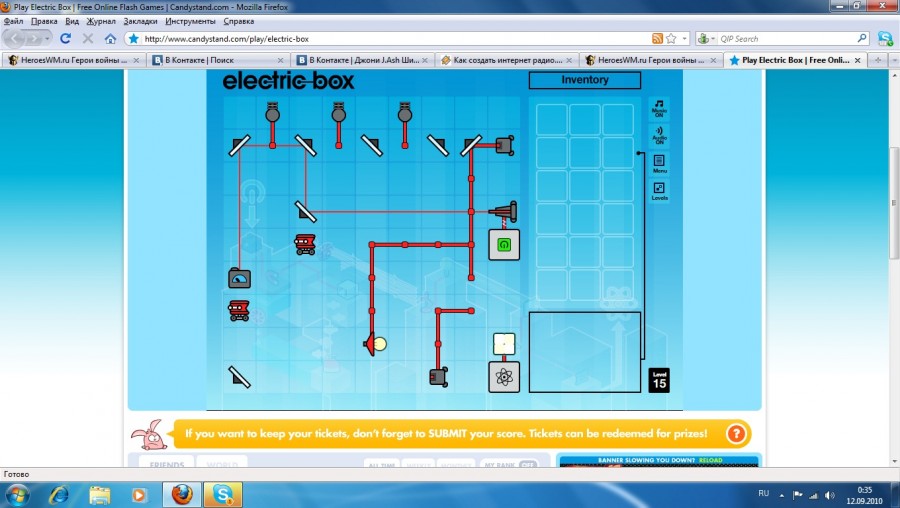Click the green power switch box
Image resolution: width=900 pixels, height=508 pixels.
pos(504,245)
